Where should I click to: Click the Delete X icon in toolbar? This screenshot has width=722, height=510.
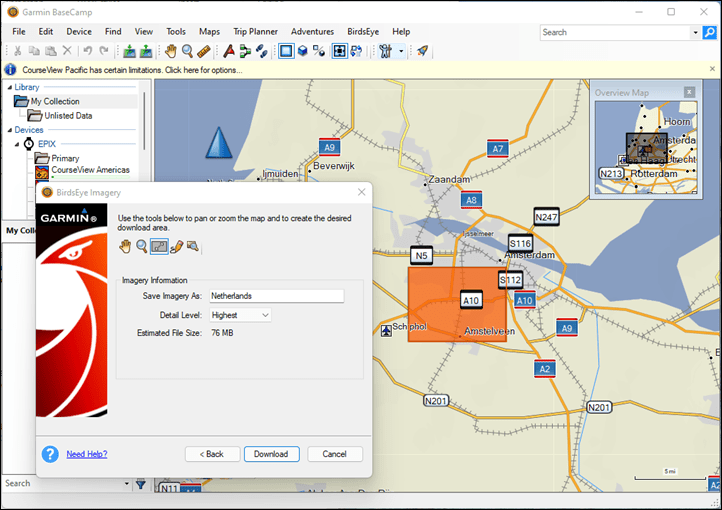coord(67,51)
